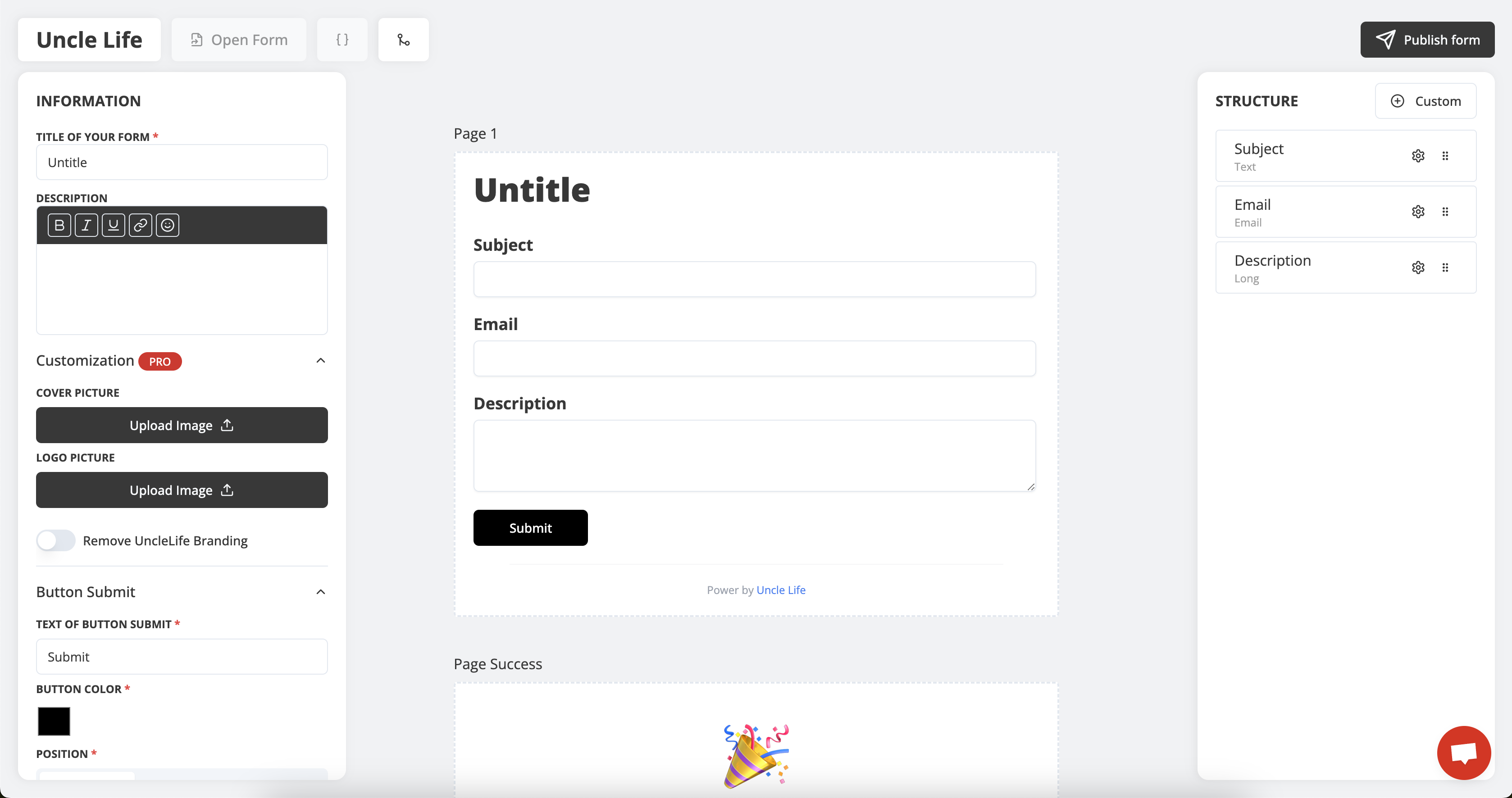Image resolution: width=1512 pixels, height=798 pixels.
Task: Collapse the Button Submit section
Action: click(x=320, y=592)
